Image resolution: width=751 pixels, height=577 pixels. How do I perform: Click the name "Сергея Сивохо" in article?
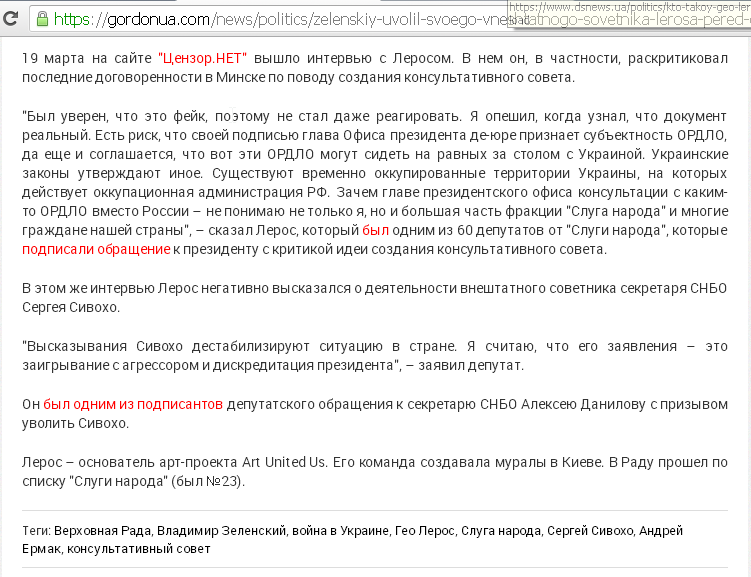[70, 307]
